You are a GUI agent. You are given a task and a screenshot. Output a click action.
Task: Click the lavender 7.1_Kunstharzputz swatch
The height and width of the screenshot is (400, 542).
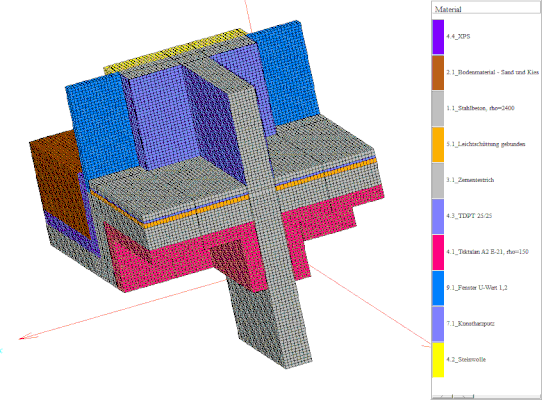(x=438, y=324)
